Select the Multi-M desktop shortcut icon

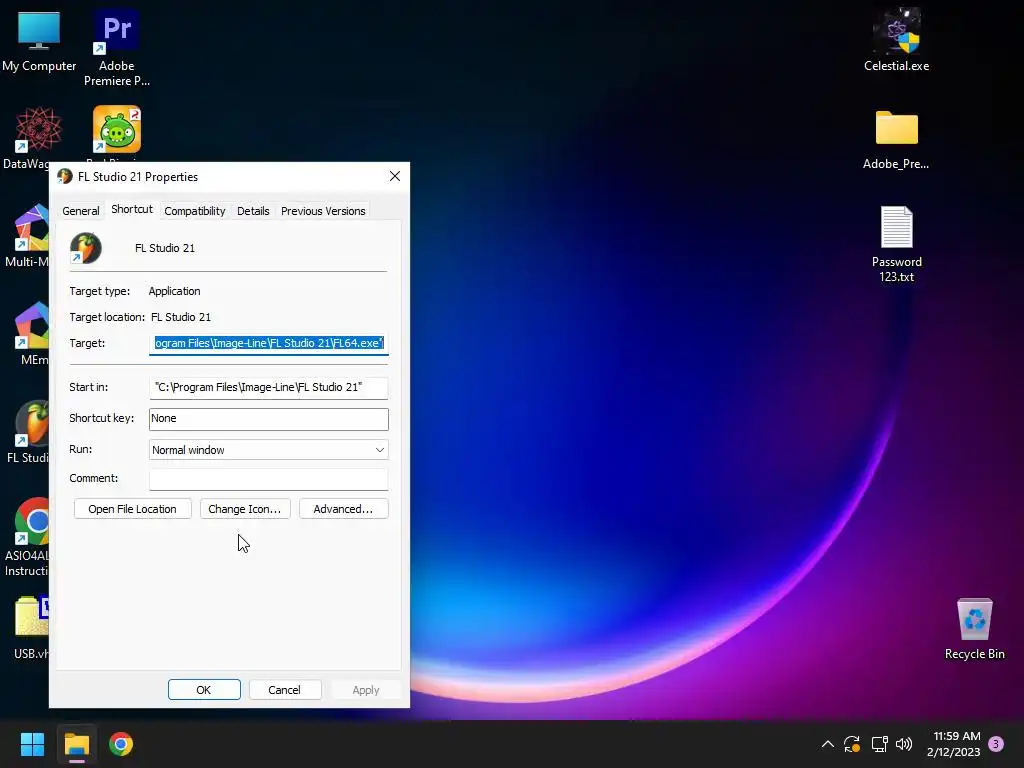pyautogui.click(x=31, y=227)
